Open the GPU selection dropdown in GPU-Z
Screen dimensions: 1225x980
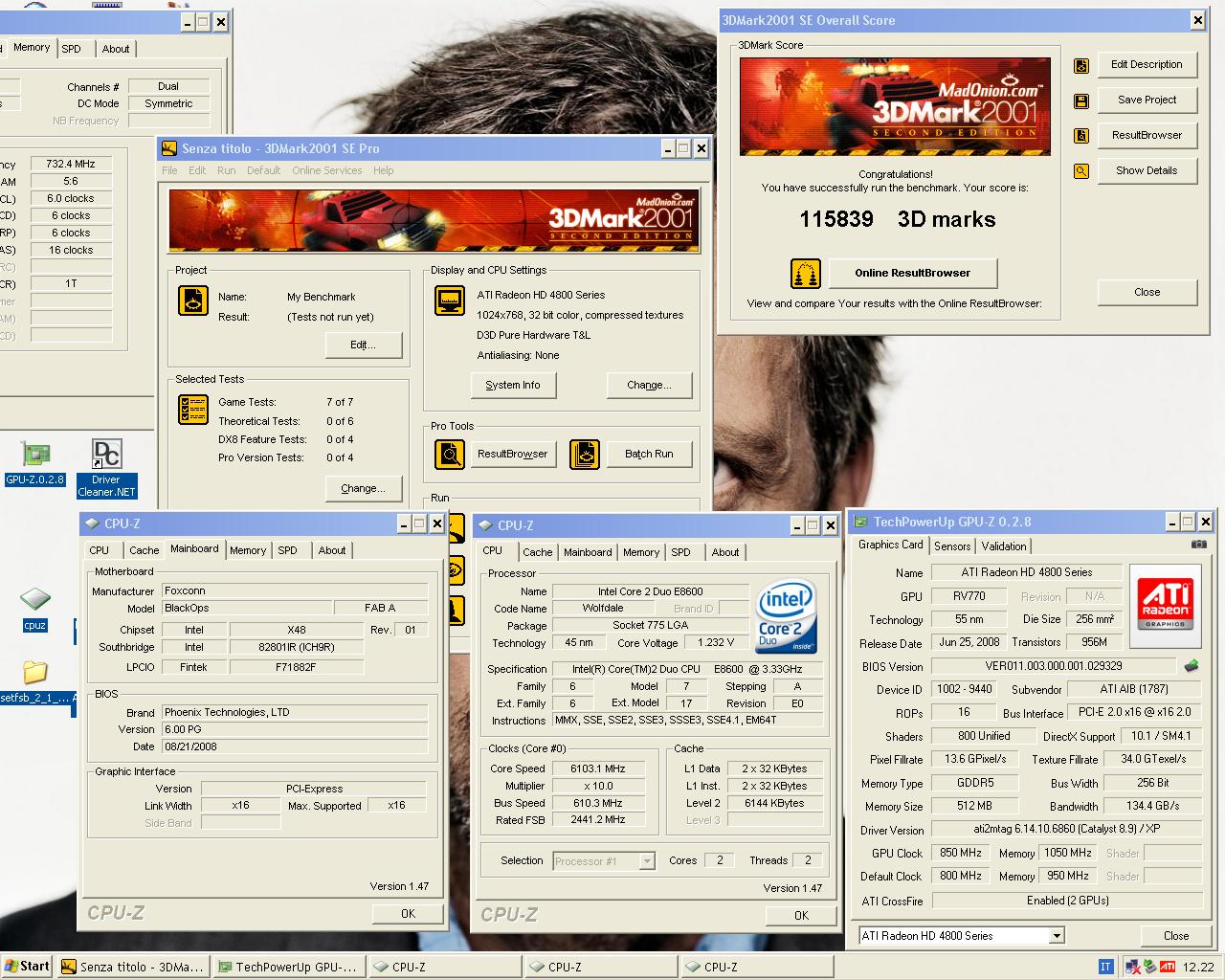click(x=1057, y=936)
